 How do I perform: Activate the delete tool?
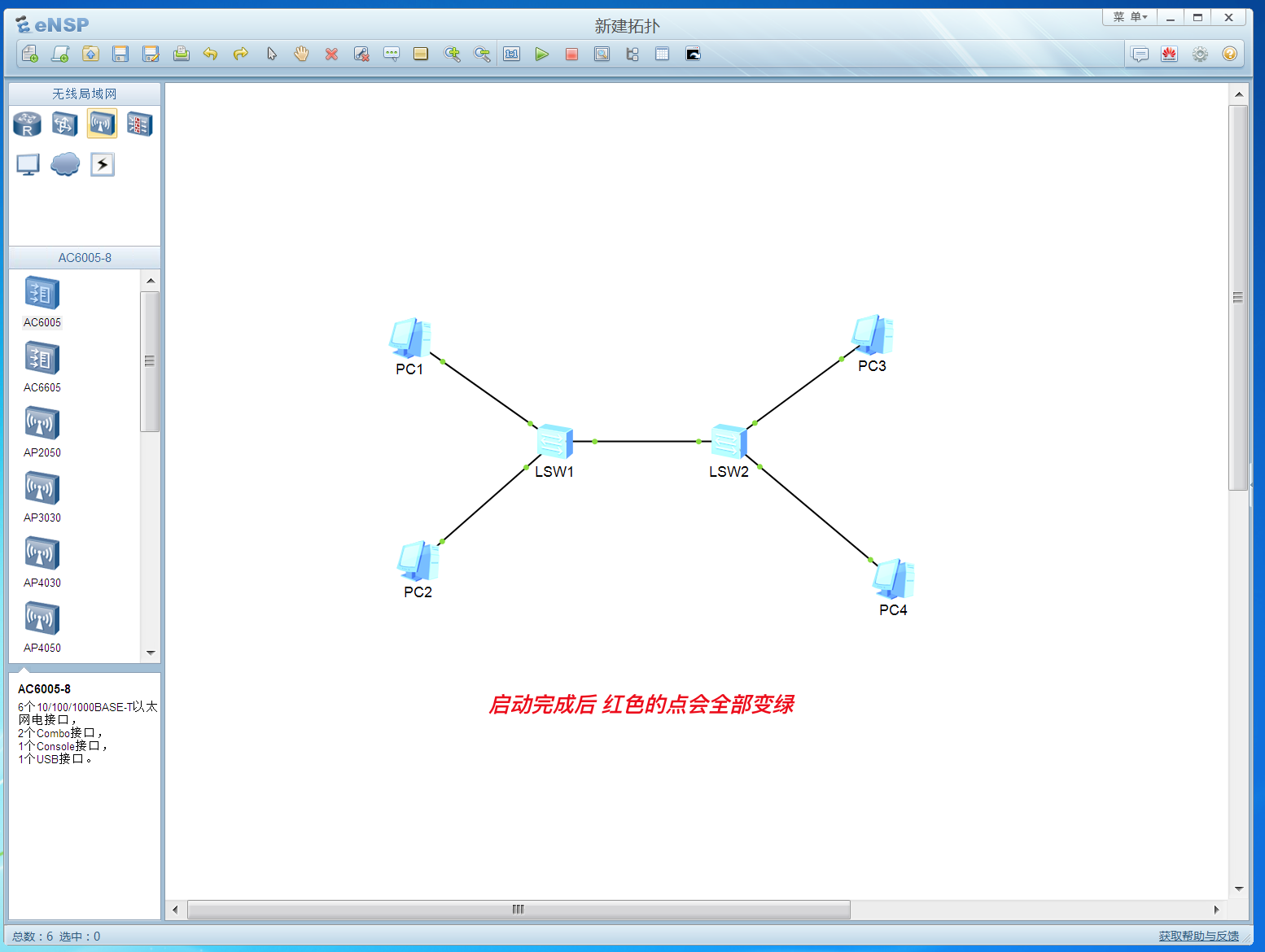click(x=331, y=54)
